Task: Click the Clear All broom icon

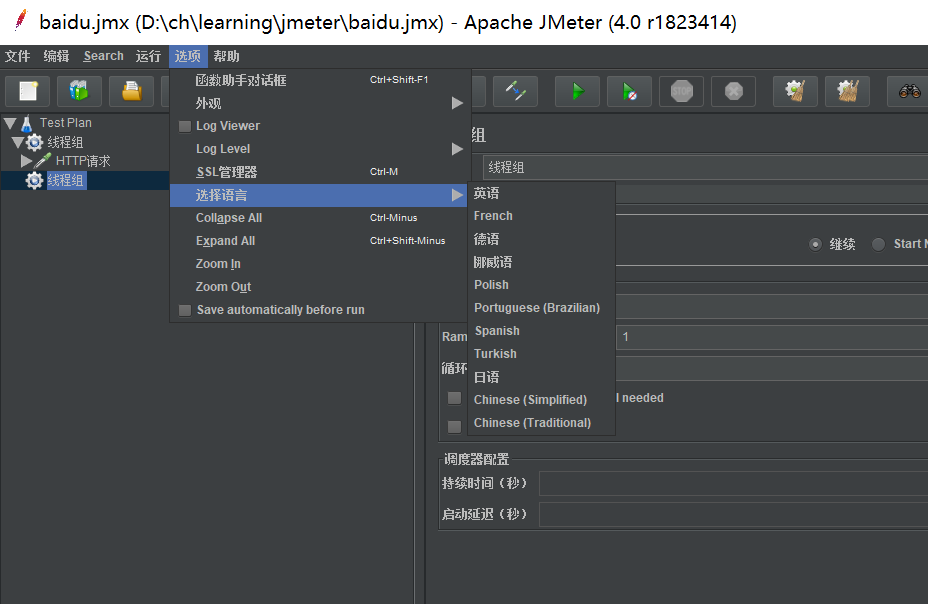Action: point(848,91)
